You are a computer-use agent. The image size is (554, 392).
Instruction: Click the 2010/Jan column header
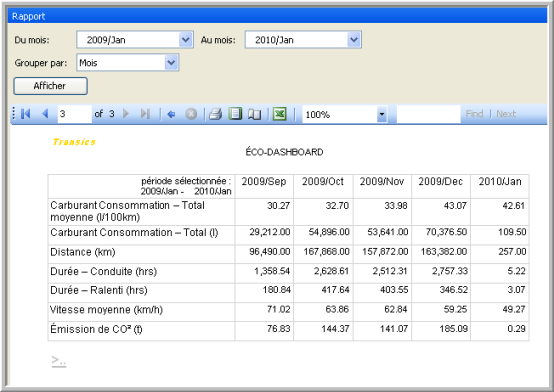[500, 182]
